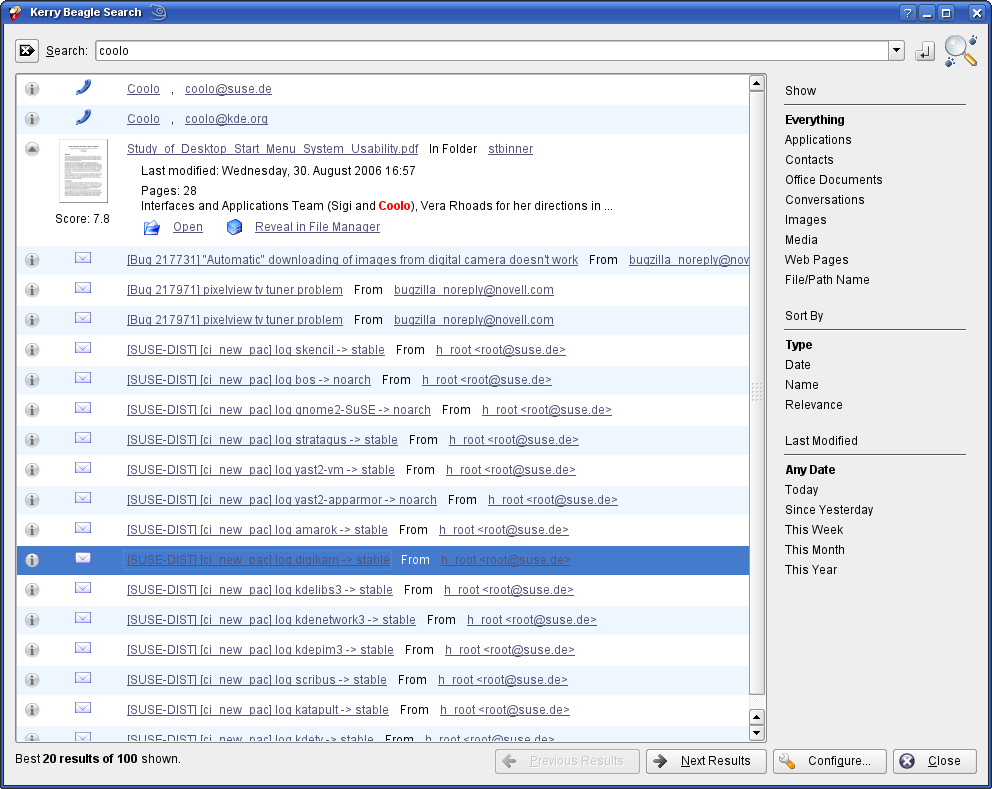
Task: Click the Next Results button
Action: 706,761
